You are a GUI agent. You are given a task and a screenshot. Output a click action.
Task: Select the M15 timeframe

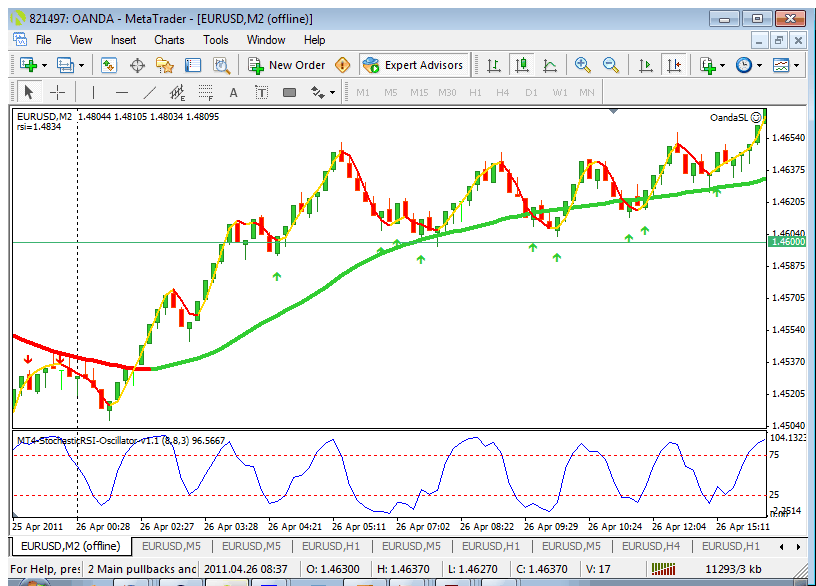419,93
